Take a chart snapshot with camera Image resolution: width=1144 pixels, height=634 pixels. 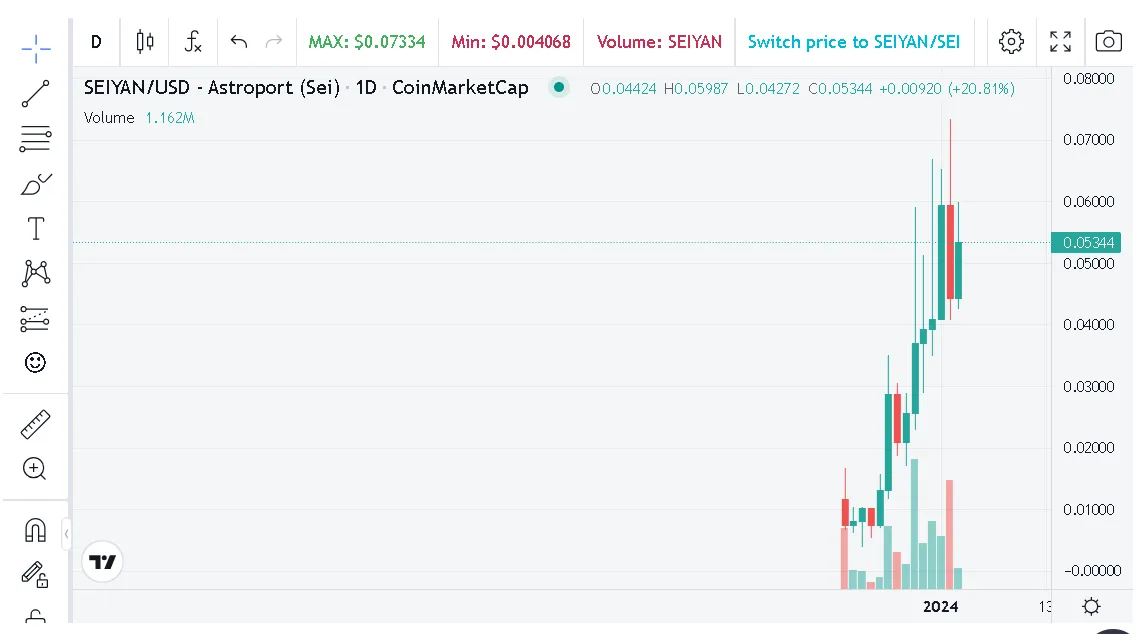pos(1108,42)
